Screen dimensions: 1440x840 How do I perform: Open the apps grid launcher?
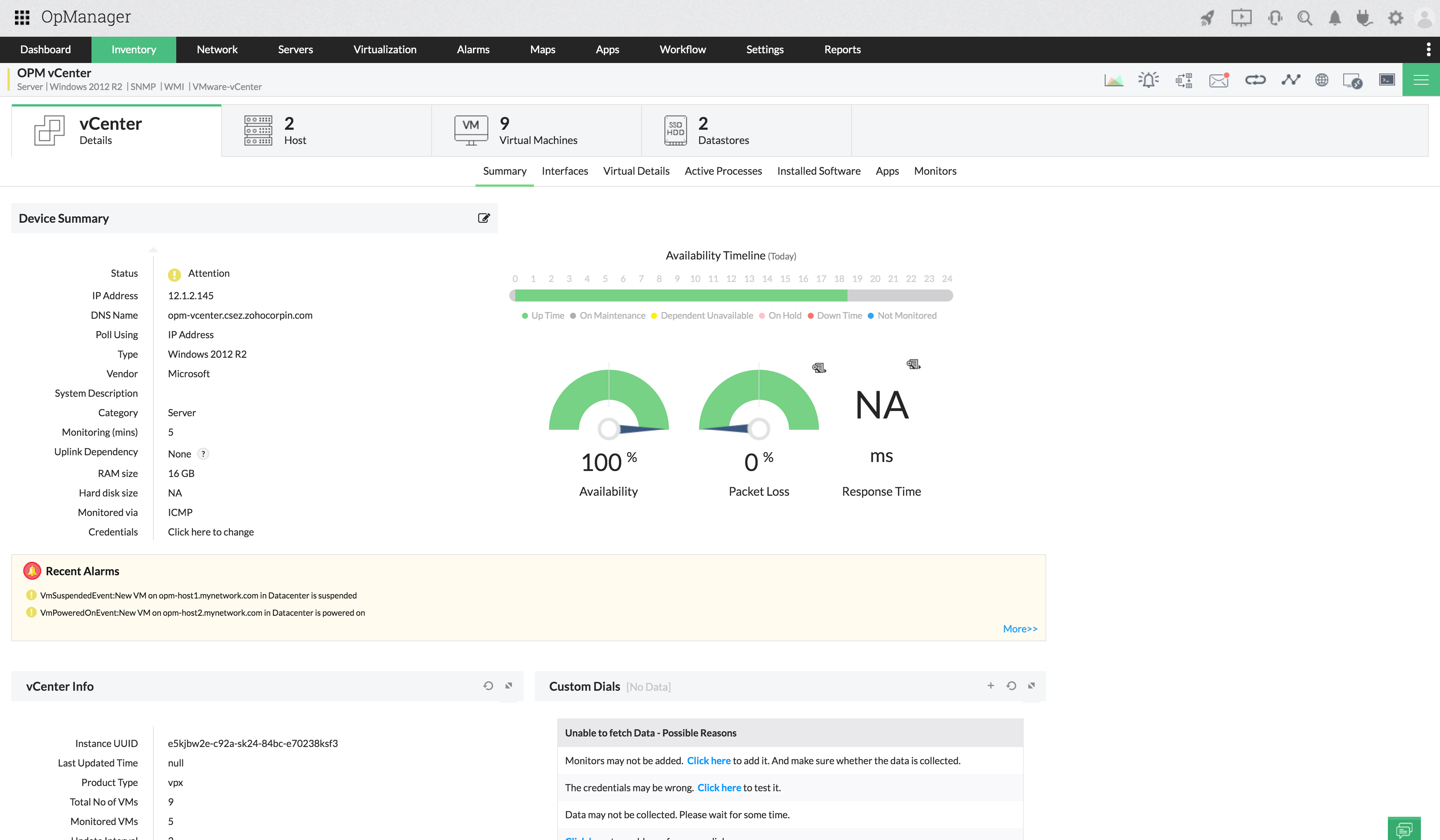click(22, 18)
